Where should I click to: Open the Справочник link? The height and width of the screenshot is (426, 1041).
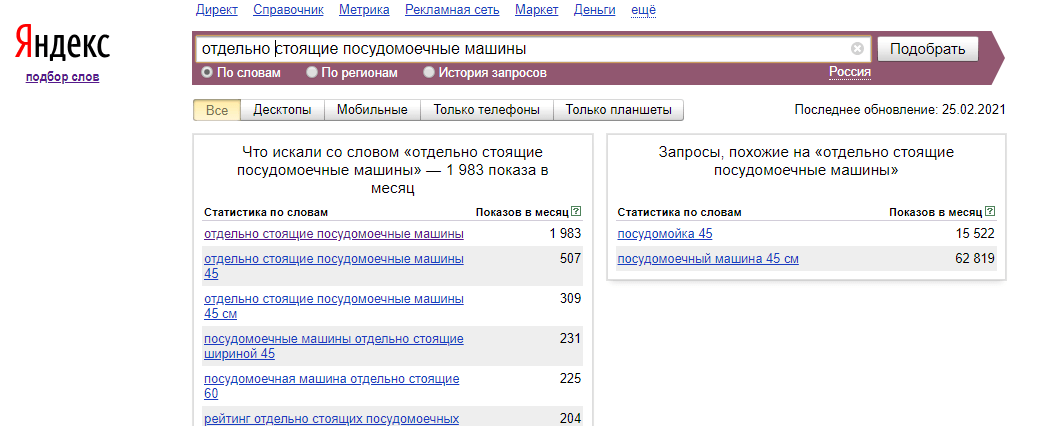[x=288, y=10]
